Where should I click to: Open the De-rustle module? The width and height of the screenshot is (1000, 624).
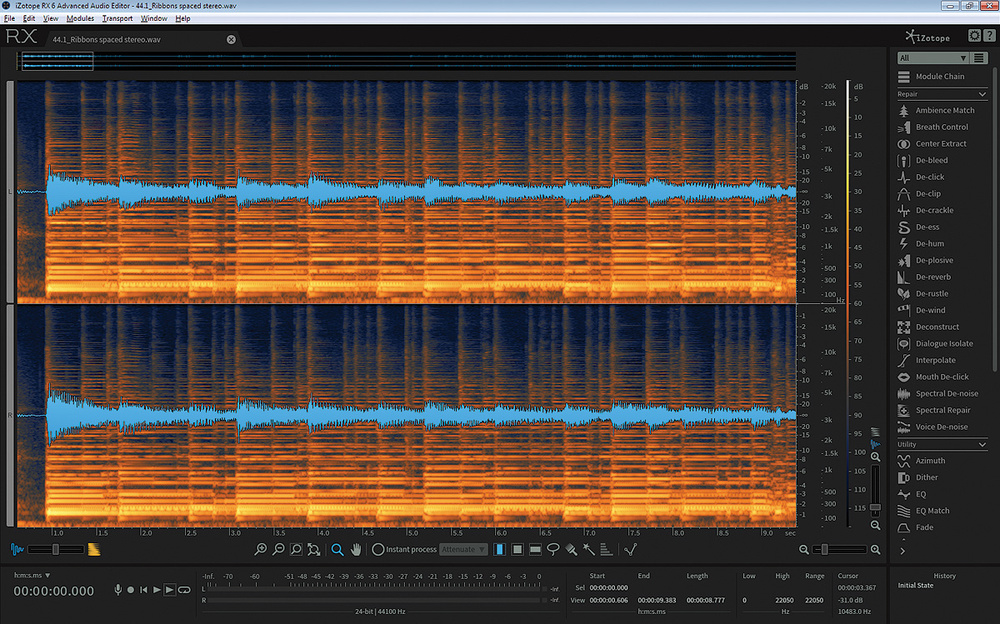923,293
